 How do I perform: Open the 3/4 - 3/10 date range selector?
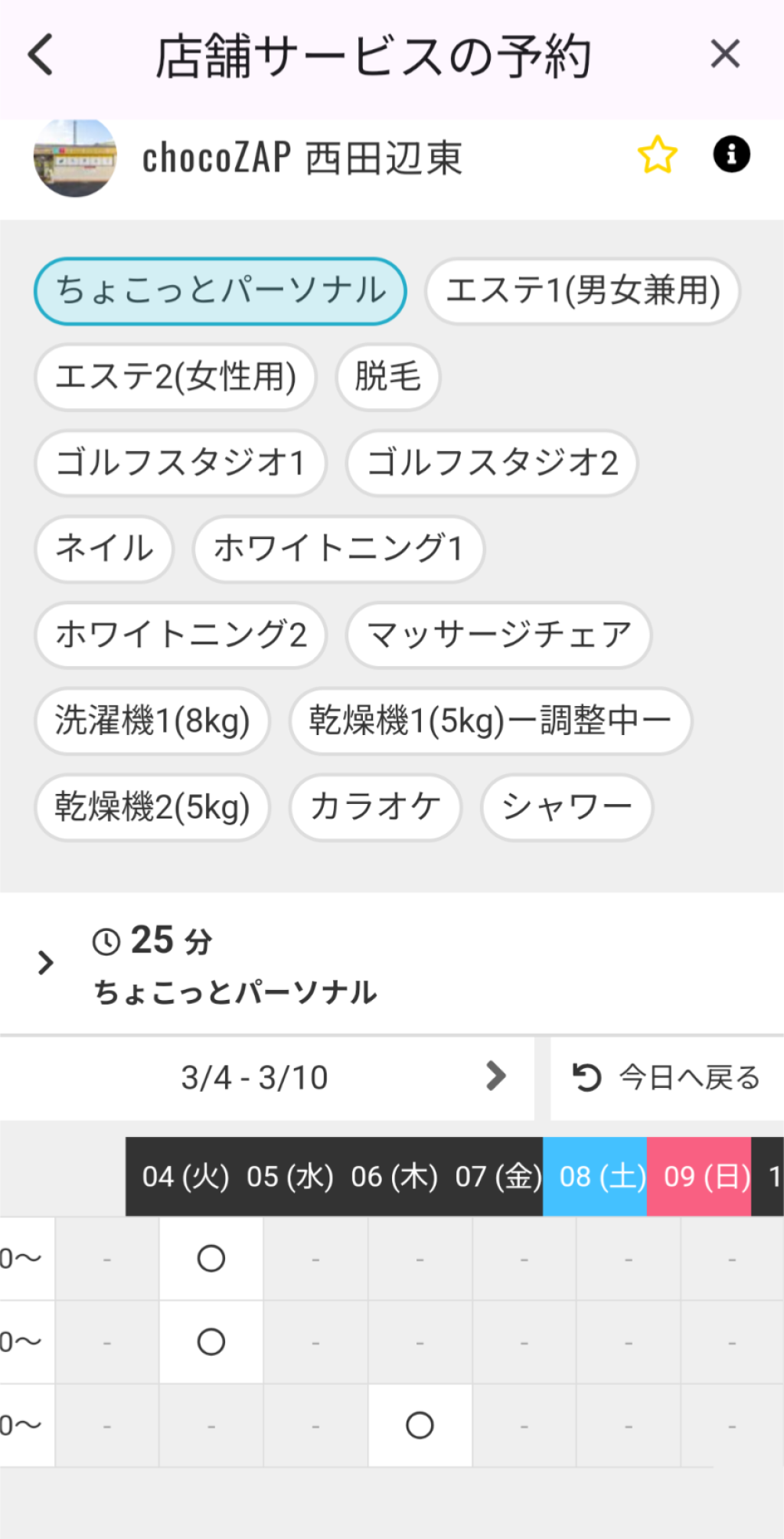tap(255, 1078)
